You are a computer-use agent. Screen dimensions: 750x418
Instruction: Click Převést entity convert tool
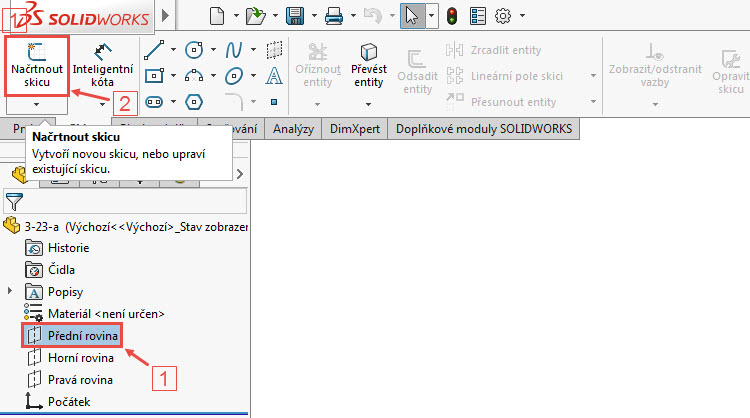[368, 66]
